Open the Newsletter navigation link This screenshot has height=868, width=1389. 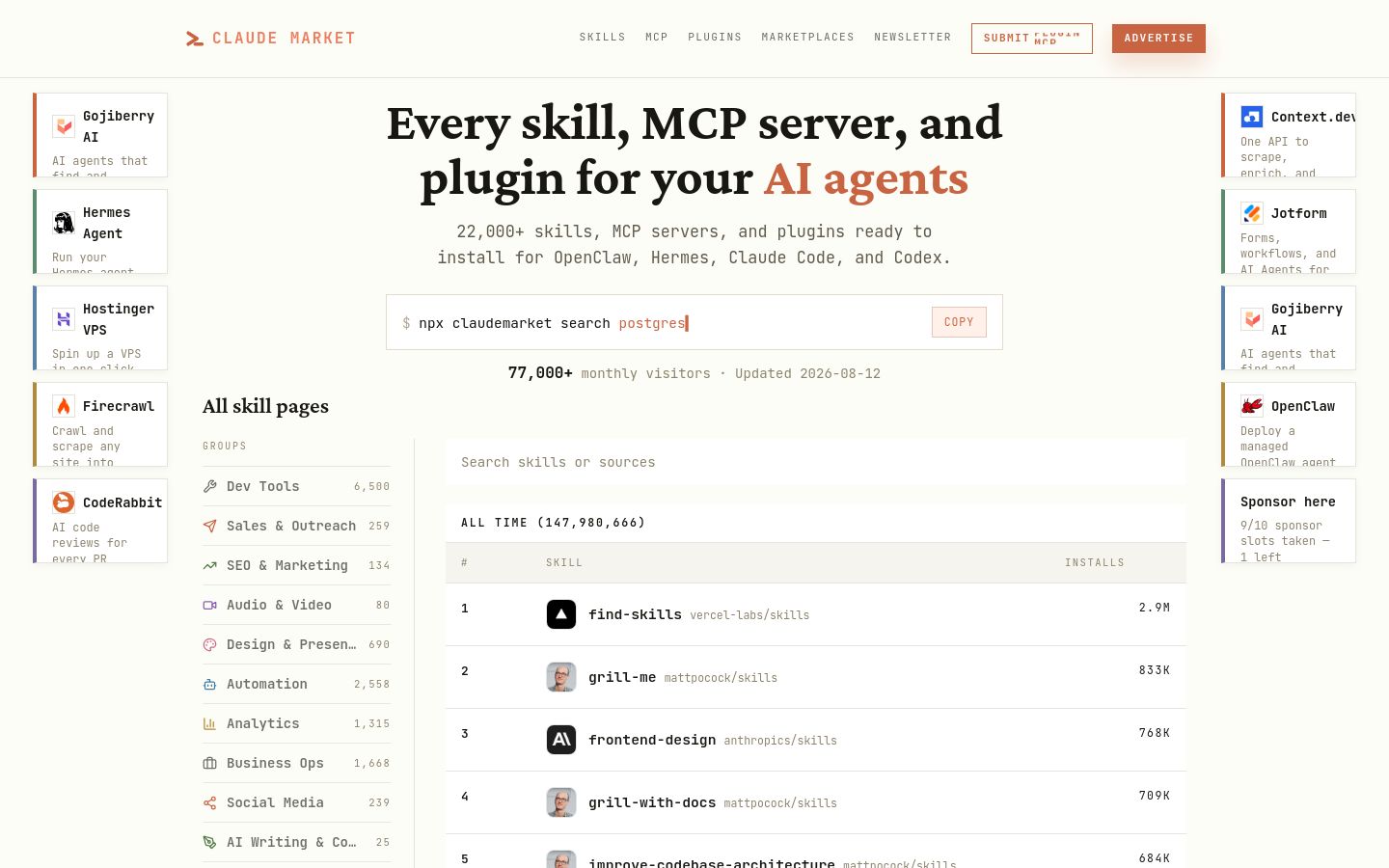(912, 38)
